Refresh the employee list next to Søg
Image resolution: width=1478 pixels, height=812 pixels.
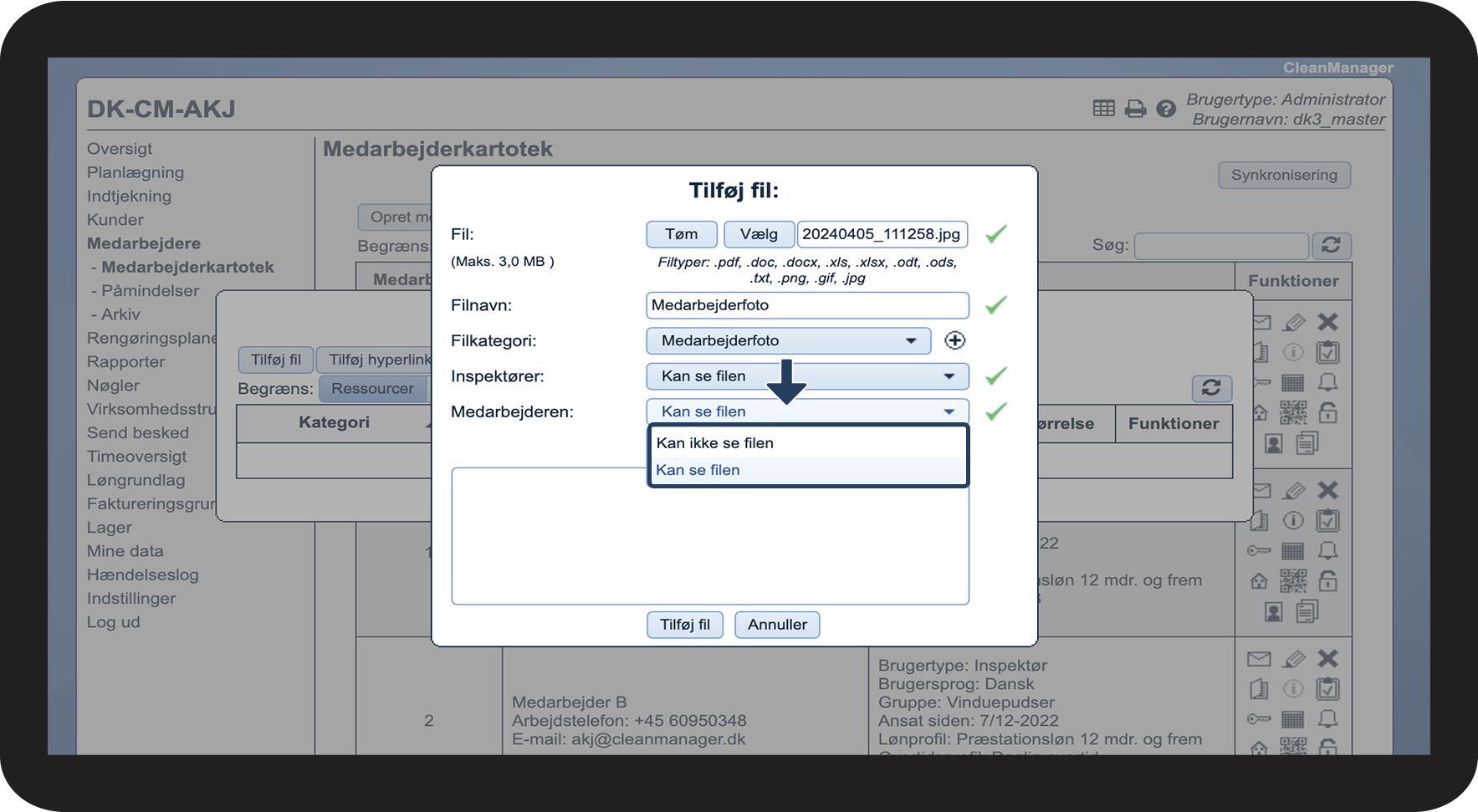(1331, 245)
